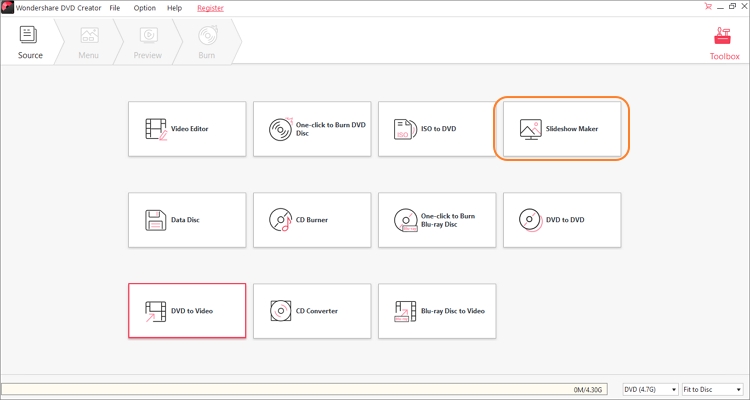
Task: Click the DVD to Video film icon
Action: coord(155,311)
